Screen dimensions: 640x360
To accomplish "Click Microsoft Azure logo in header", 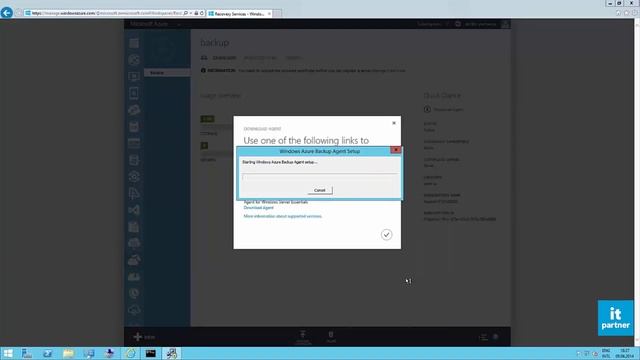I will [x=149, y=24].
